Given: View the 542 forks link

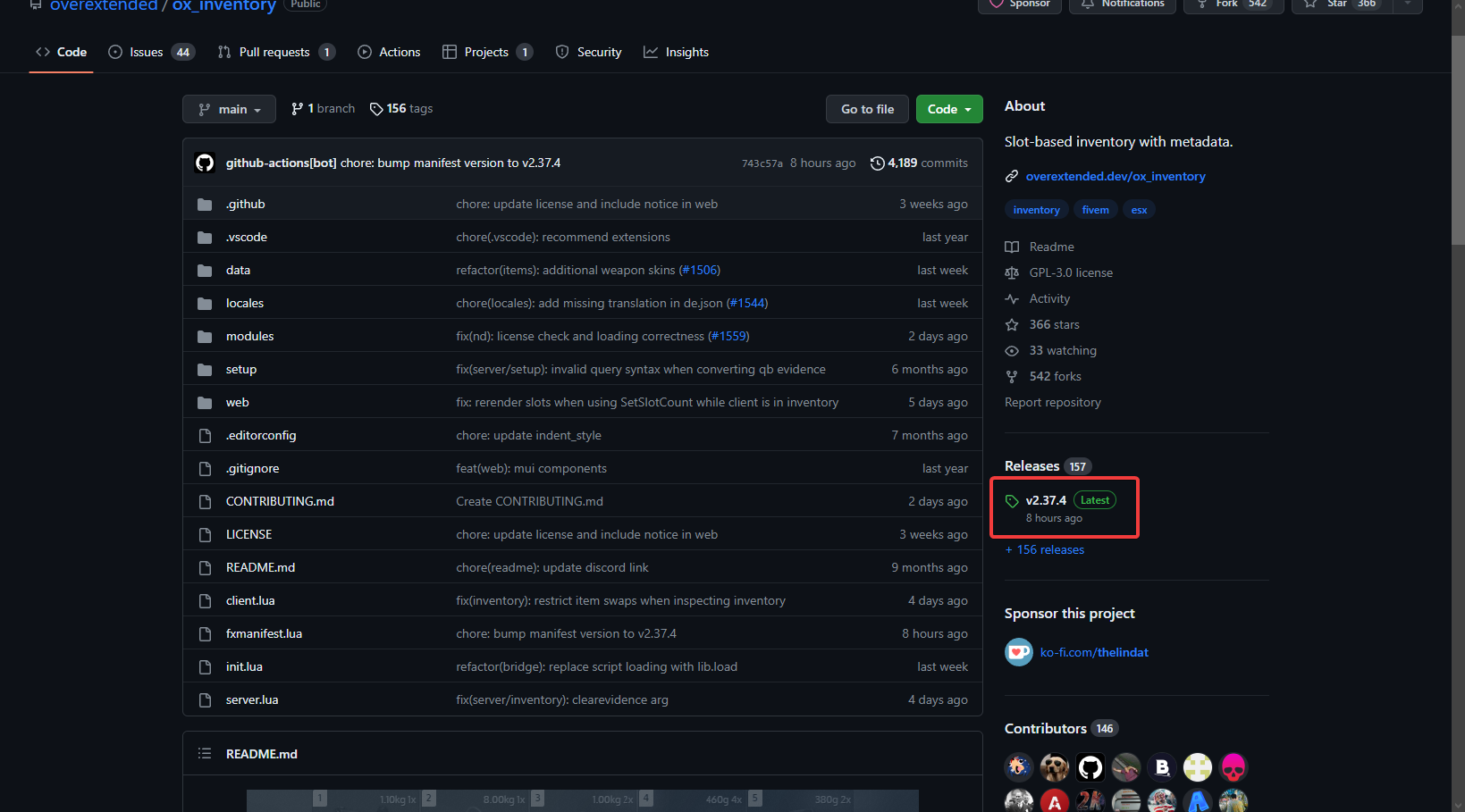Looking at the screenshot, I should tap(1043, 376).
